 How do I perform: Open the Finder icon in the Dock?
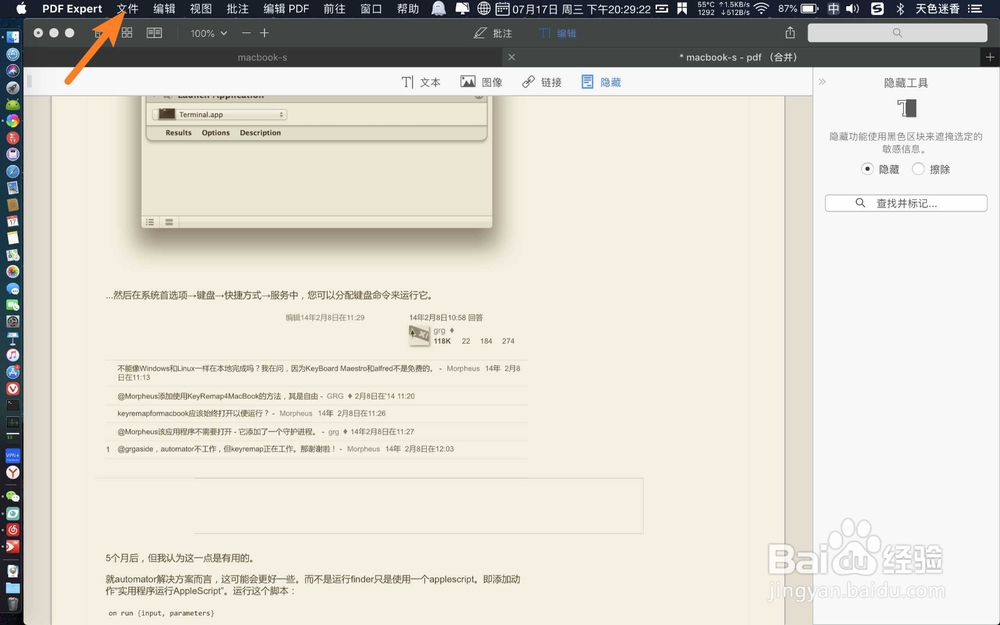(13, 38)
